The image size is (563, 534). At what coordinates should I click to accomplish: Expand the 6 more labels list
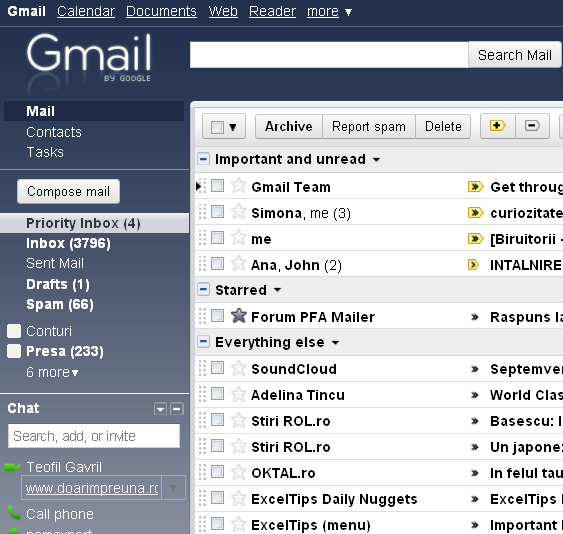click(x=52, y=372)
